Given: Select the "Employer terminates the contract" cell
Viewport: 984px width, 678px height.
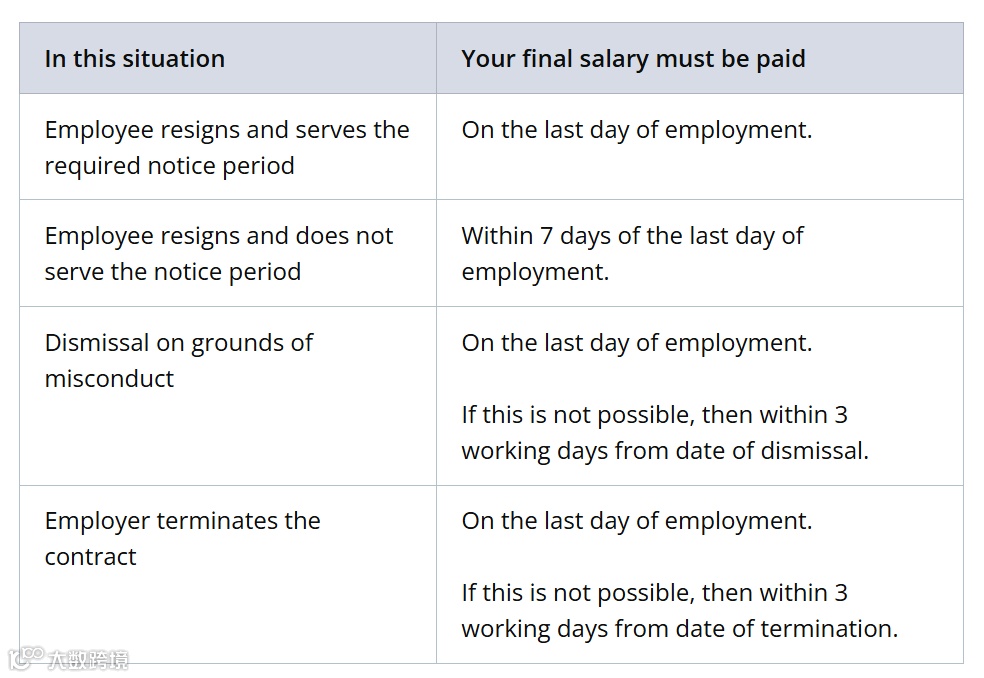Looking at the screenshot, I should click(x=182, y=538).
